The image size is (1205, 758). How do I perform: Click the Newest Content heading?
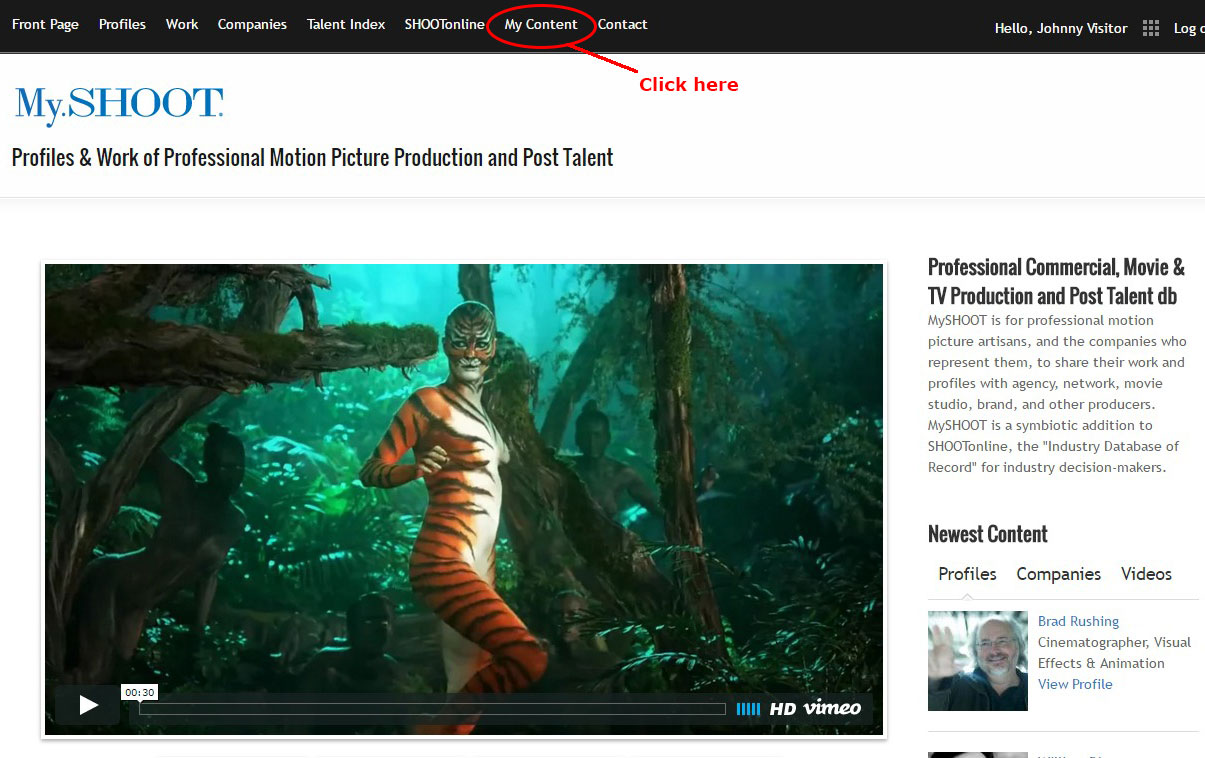pos(988,534)
